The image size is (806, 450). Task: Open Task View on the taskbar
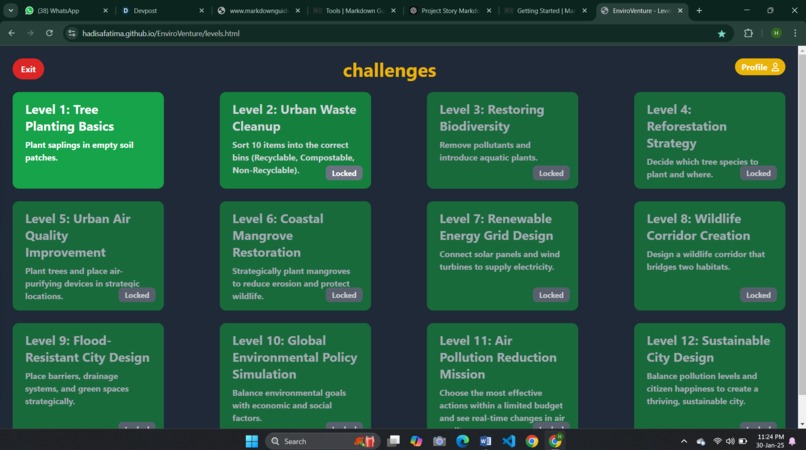pos(394,441)
